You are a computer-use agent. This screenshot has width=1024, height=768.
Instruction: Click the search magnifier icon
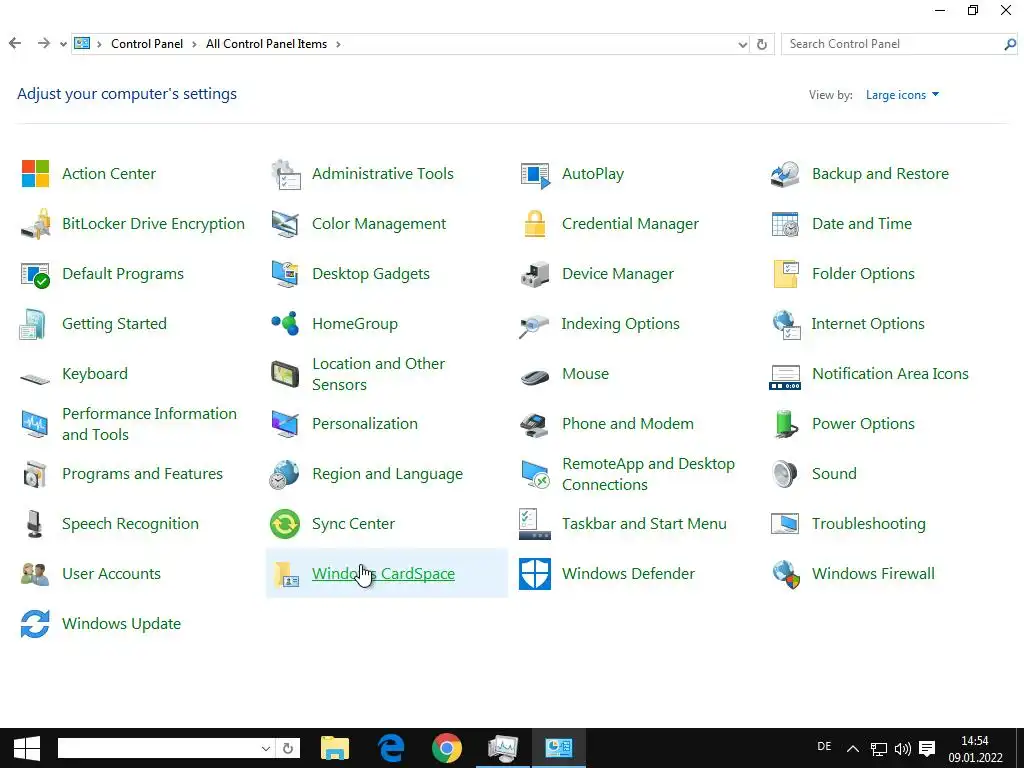tap(1010, 44)
